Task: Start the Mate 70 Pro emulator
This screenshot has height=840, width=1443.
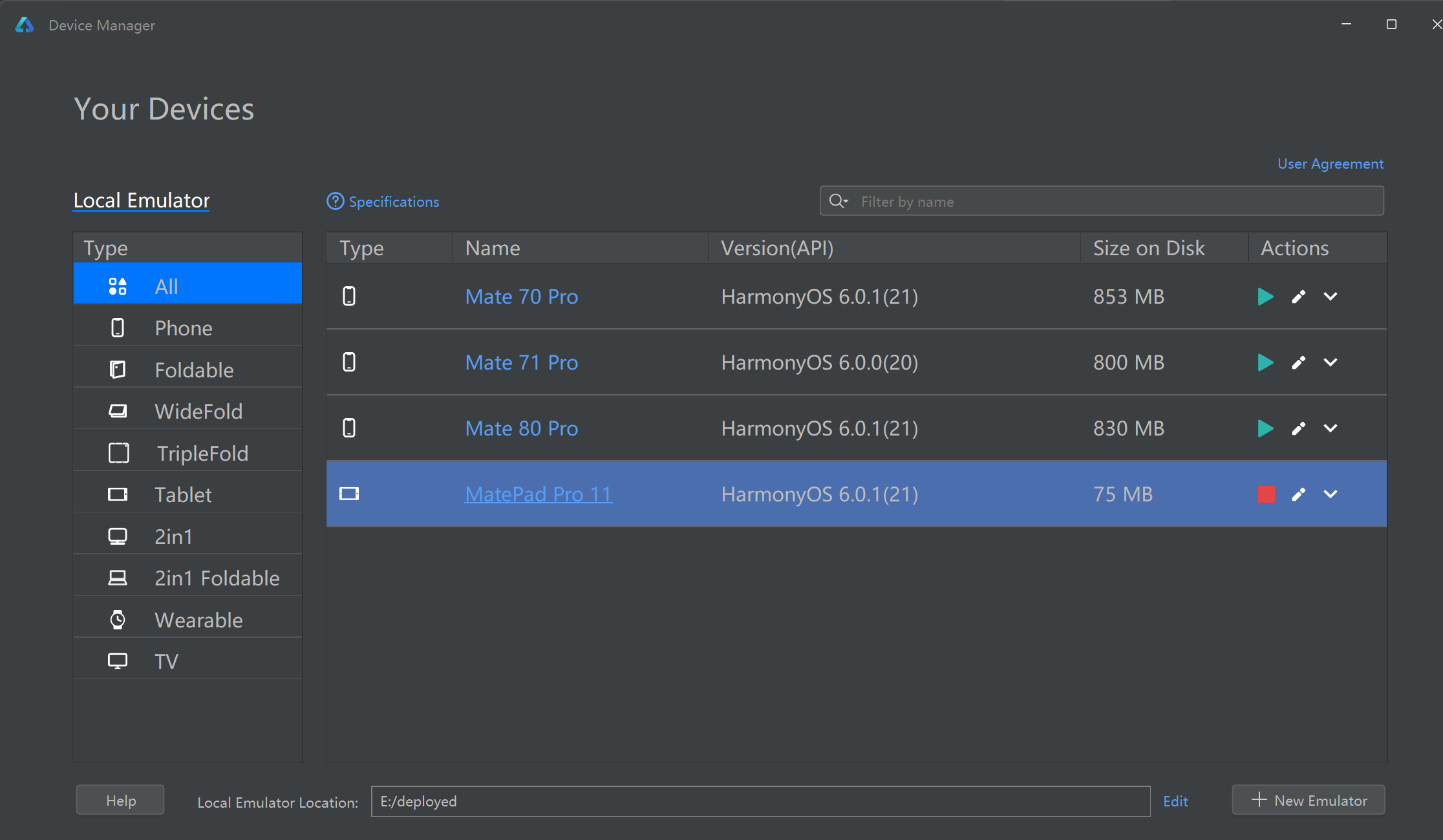Action: click(x=1265, y=297)
